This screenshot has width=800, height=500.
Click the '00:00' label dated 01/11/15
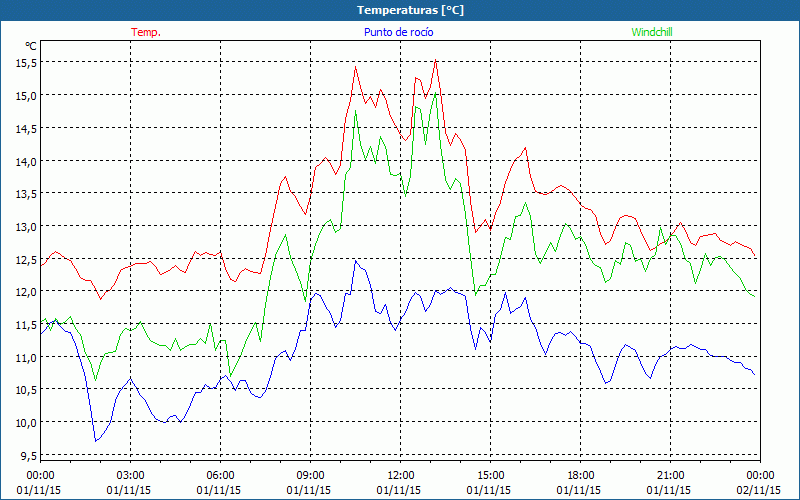[40, 476]
